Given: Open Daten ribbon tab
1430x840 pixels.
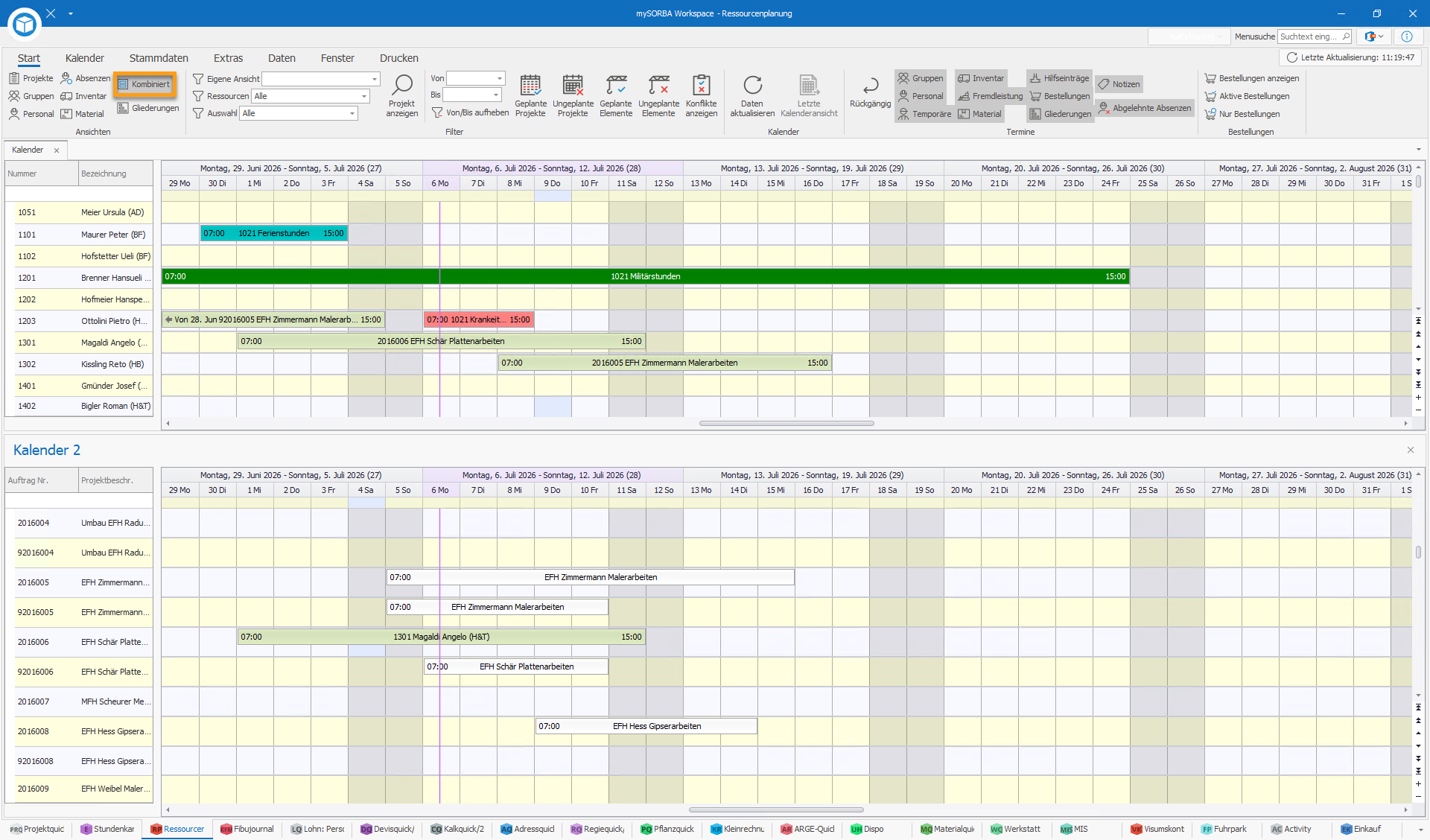Looking at the screenshot, I should pos(282,58).
